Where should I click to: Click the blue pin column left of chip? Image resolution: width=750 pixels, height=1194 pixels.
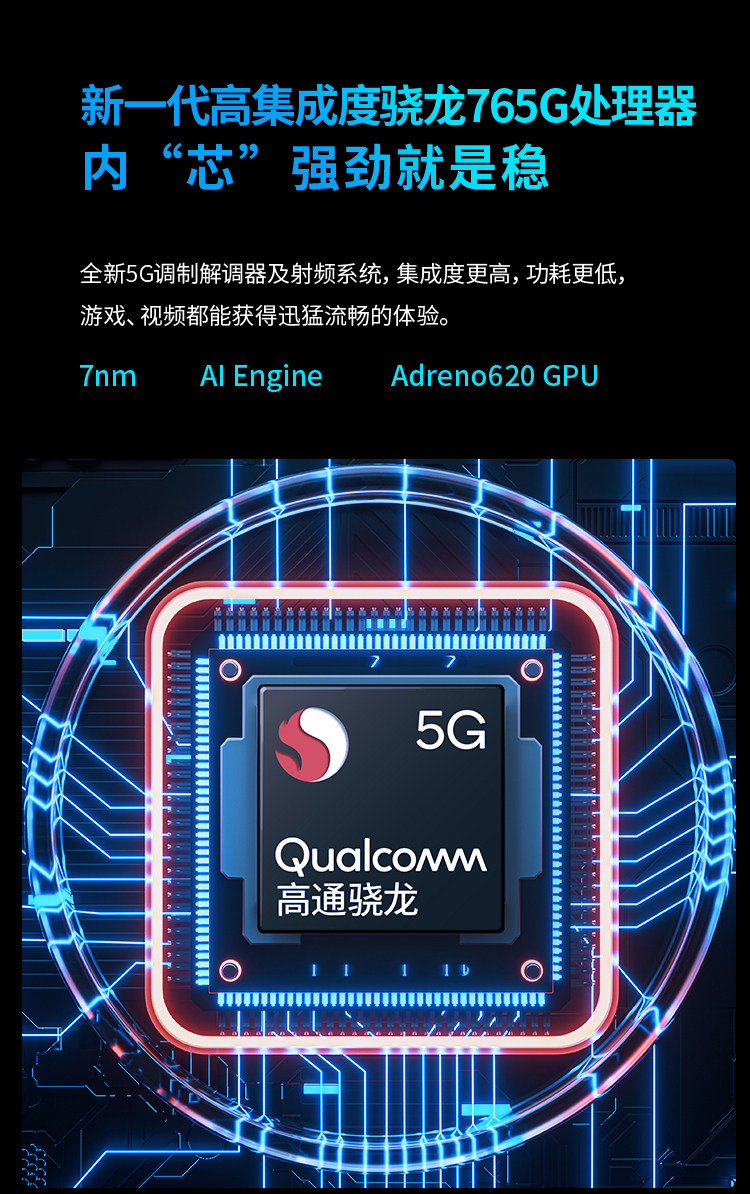(x=203, y=820)
